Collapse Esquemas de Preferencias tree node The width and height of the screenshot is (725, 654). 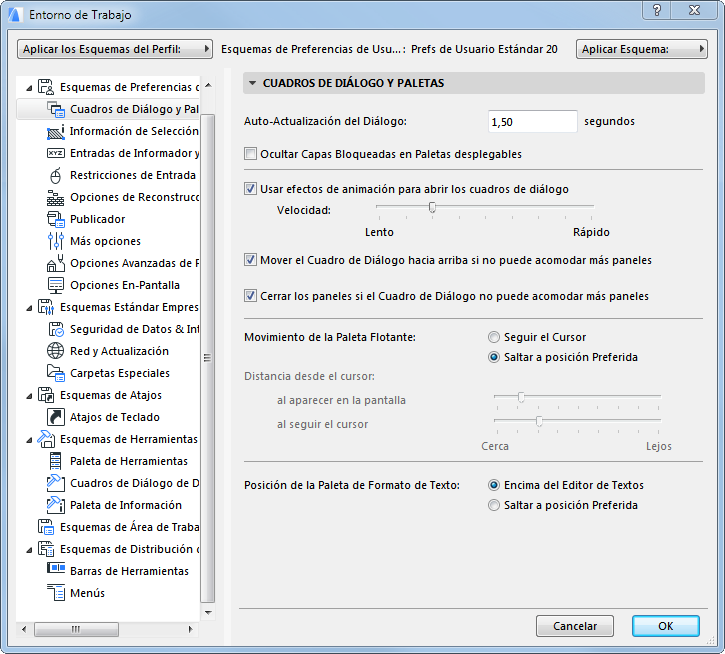click(x=29, y=87)
